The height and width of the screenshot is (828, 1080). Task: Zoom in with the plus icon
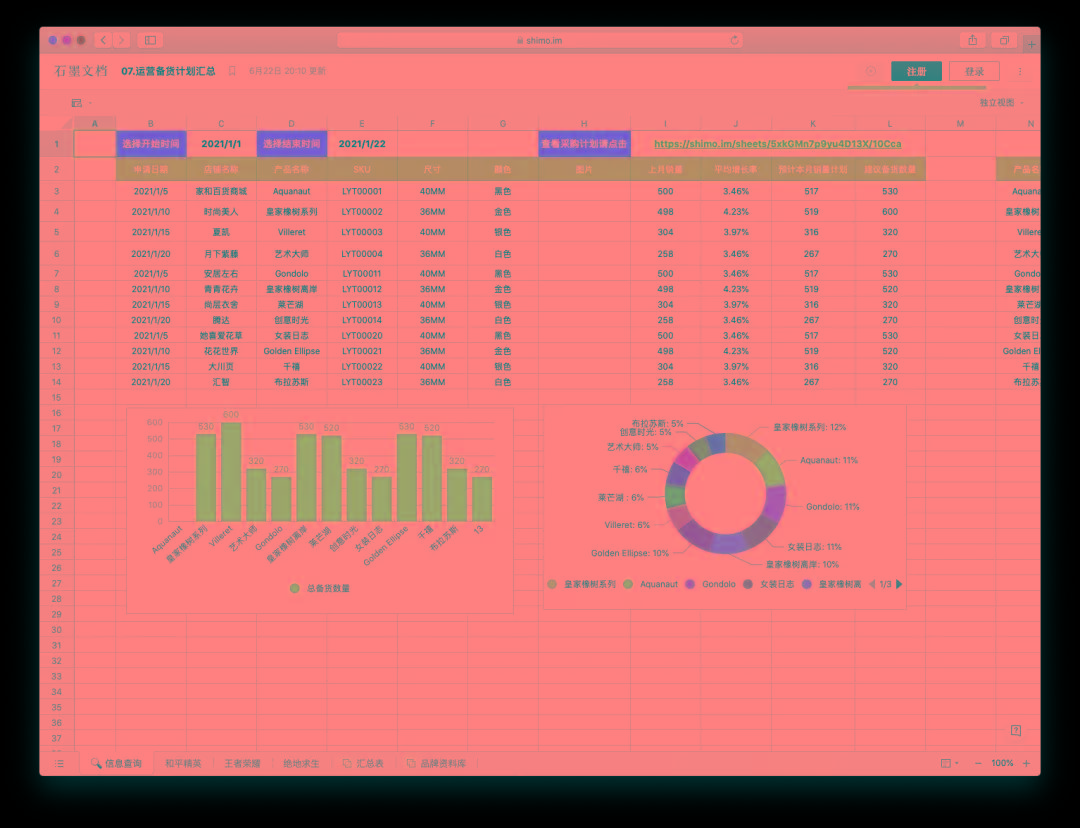(x=1026, y=763)
